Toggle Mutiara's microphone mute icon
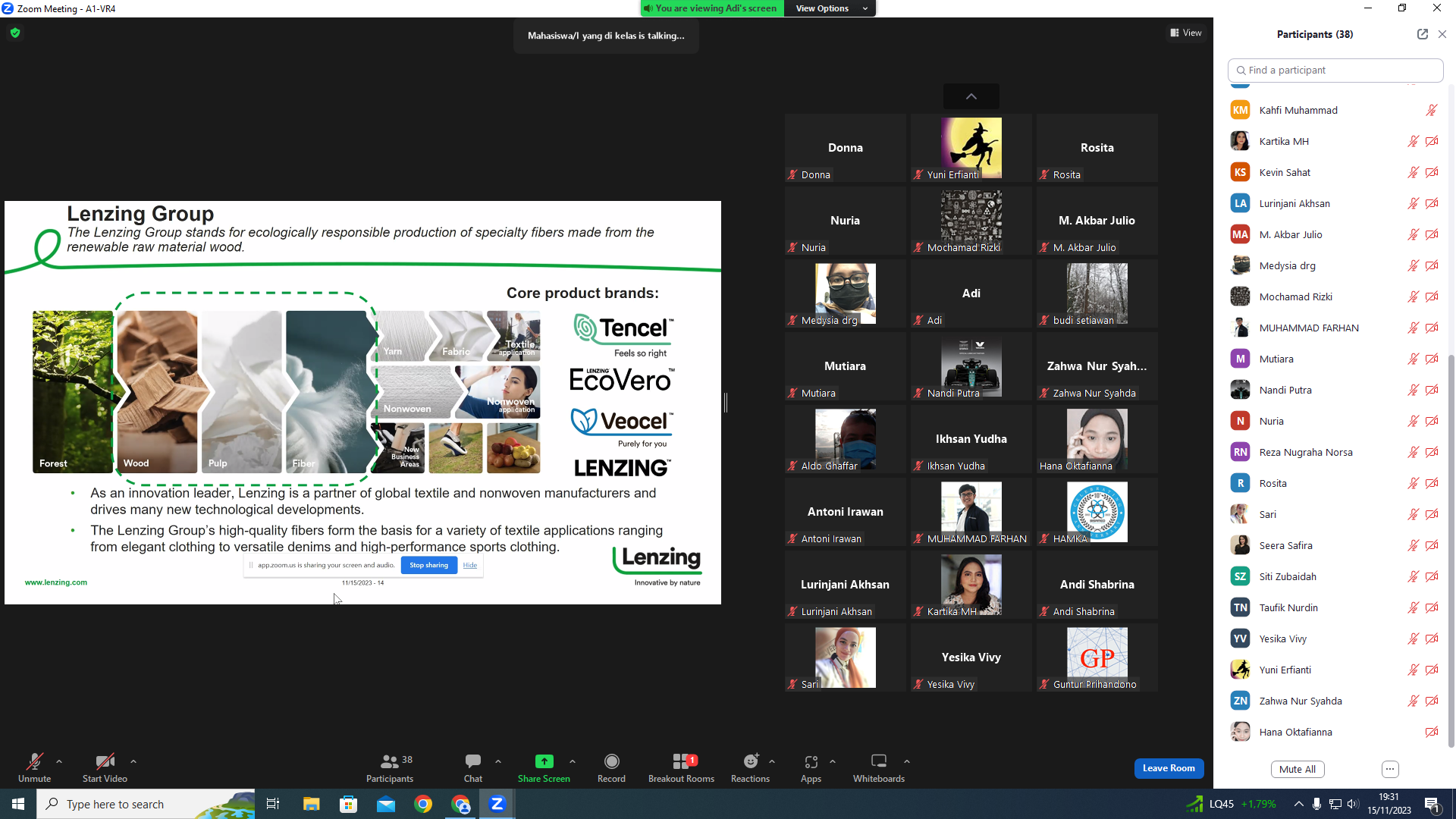Viewport: 1456px width, 819px height. click(x=1413, y=359)
